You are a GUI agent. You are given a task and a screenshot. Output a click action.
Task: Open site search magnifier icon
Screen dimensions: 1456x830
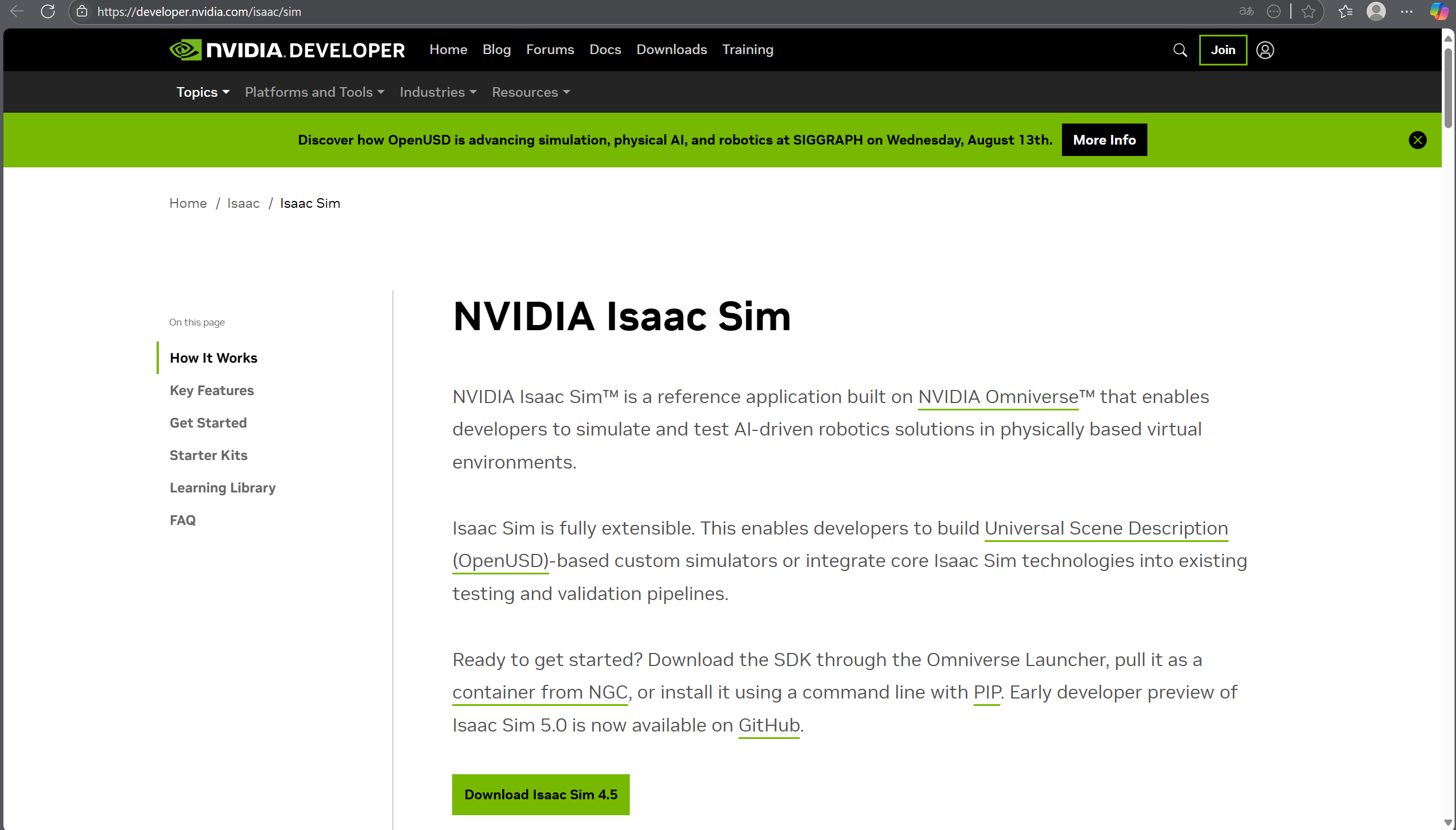[1180, 50]
